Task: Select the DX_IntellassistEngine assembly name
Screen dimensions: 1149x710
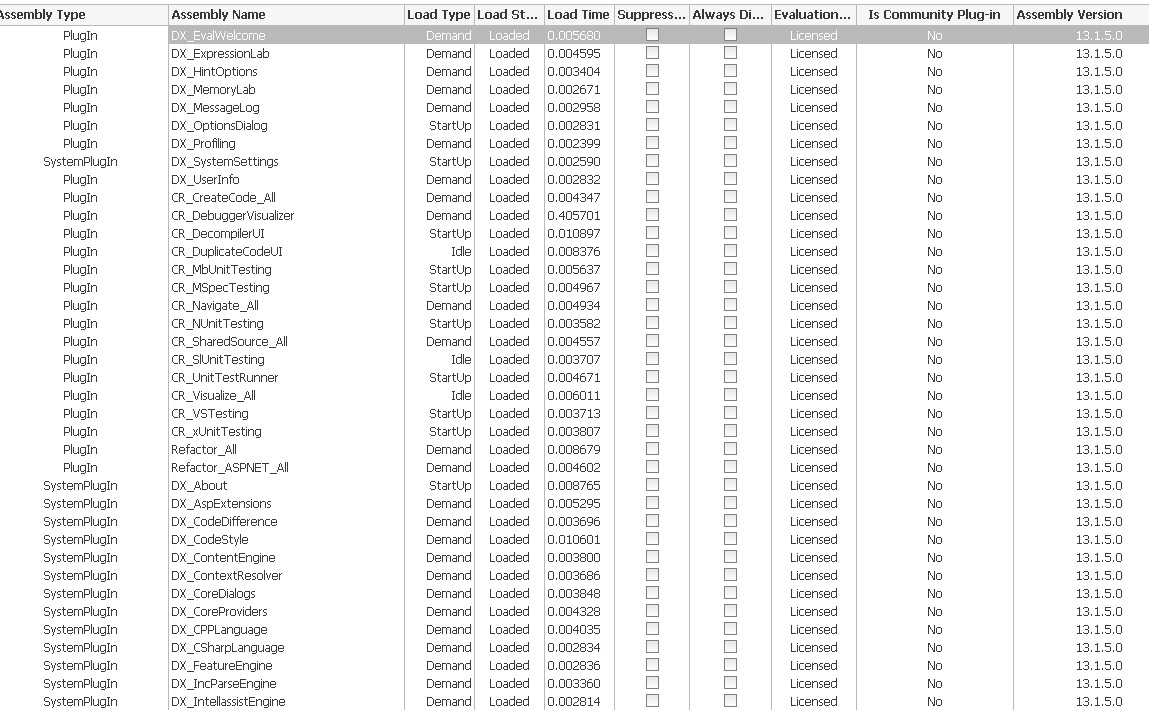Action: pyautogui.click(x=228, y=702)
